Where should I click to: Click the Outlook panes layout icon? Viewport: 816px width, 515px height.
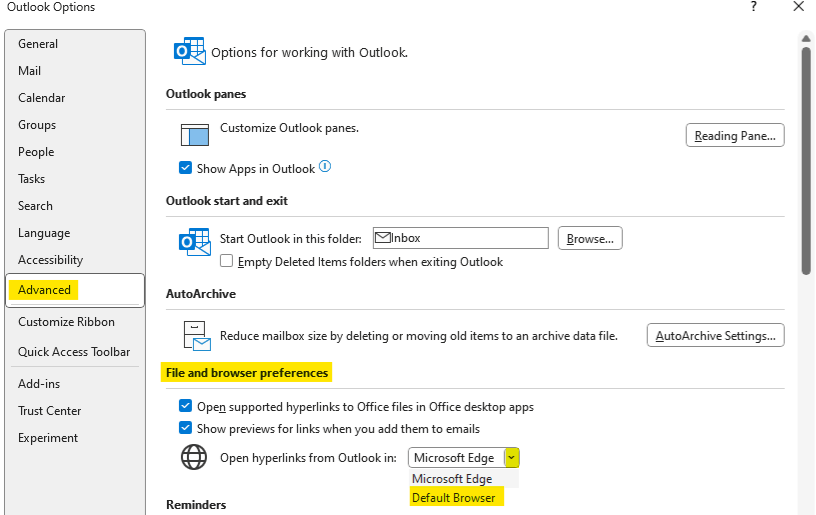tap(194, 135)
